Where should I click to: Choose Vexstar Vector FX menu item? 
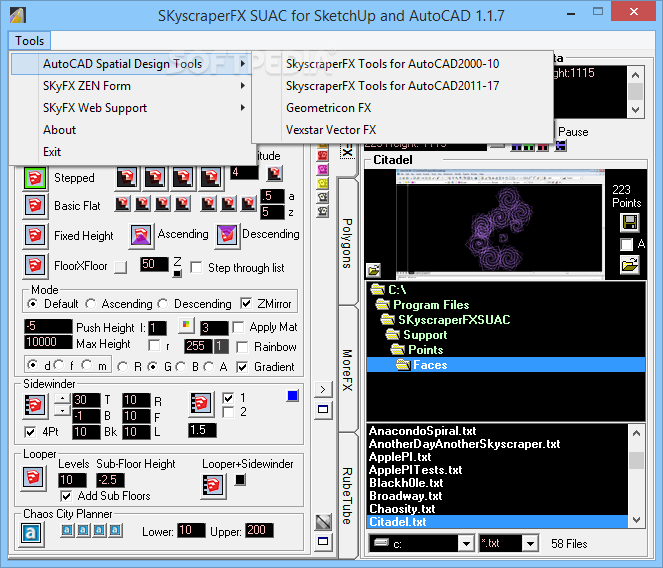[x=331, y=130]
